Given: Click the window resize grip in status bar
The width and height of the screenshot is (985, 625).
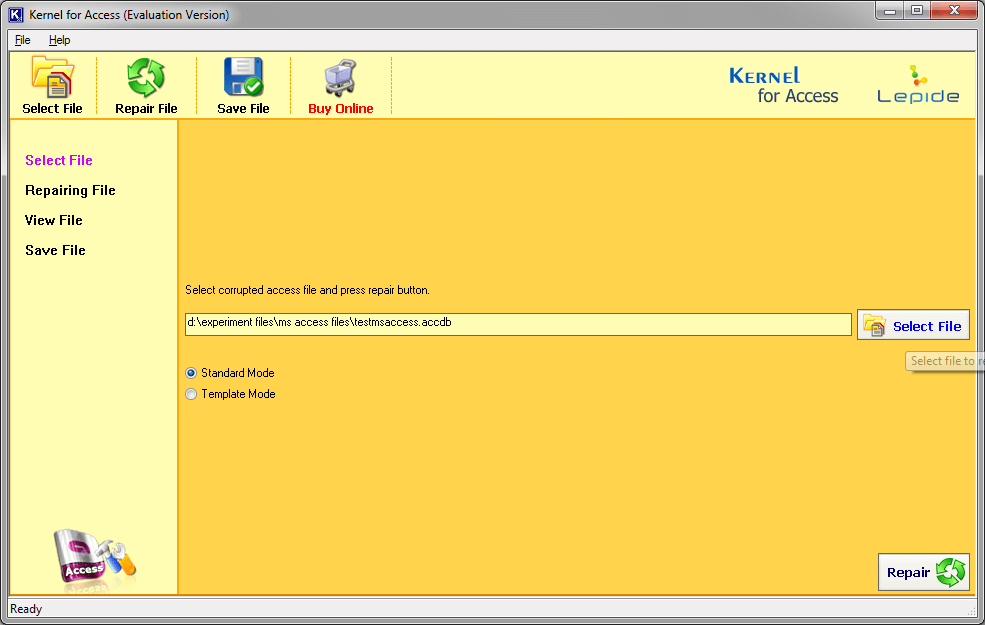Looking at the screenshot, I should pyautogui.click(x=971, y=611).
